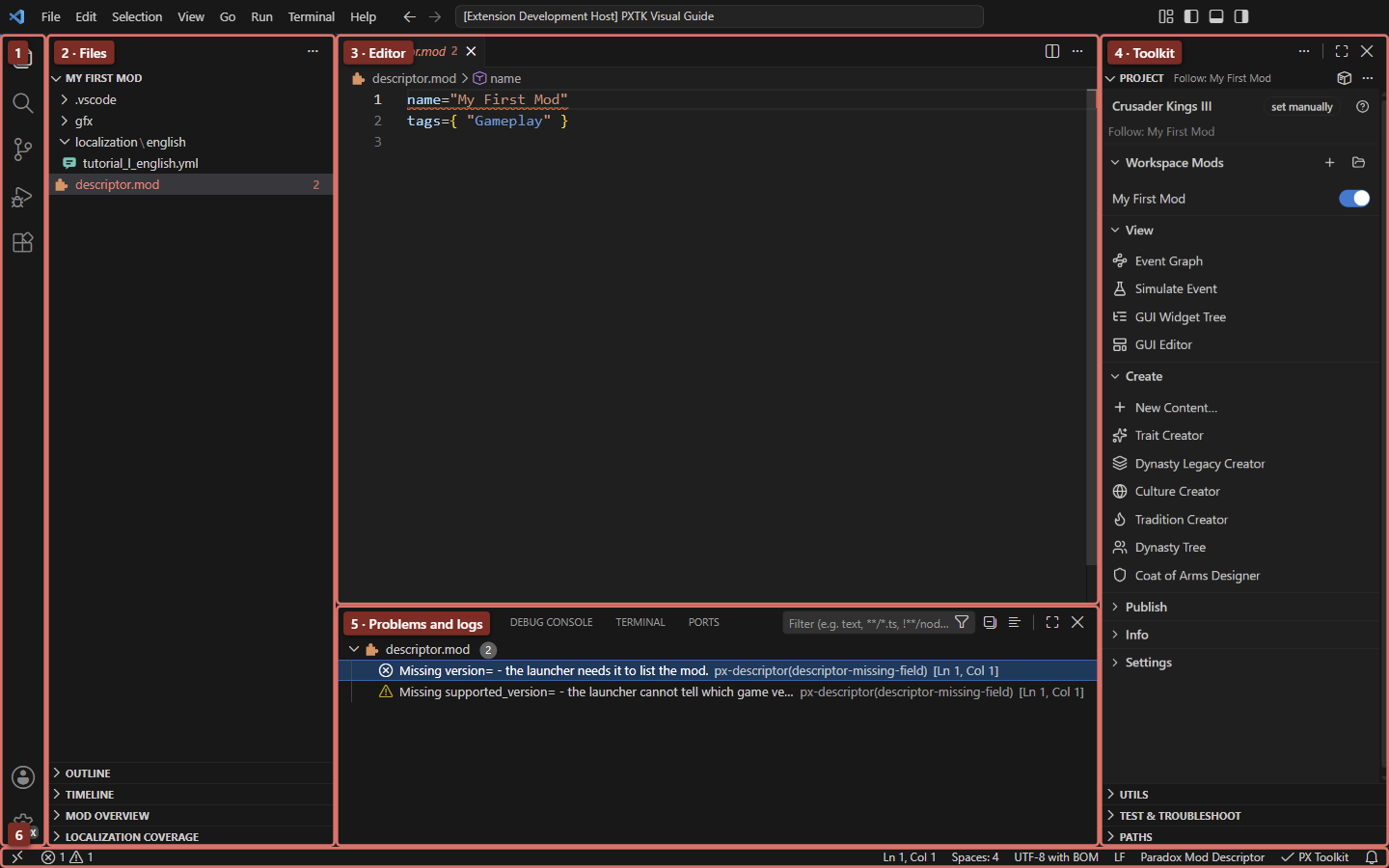1389x868 pixels.
Task: Click the Trait Creator icon
Action: pyautogui.click(x=1120, y=435)
